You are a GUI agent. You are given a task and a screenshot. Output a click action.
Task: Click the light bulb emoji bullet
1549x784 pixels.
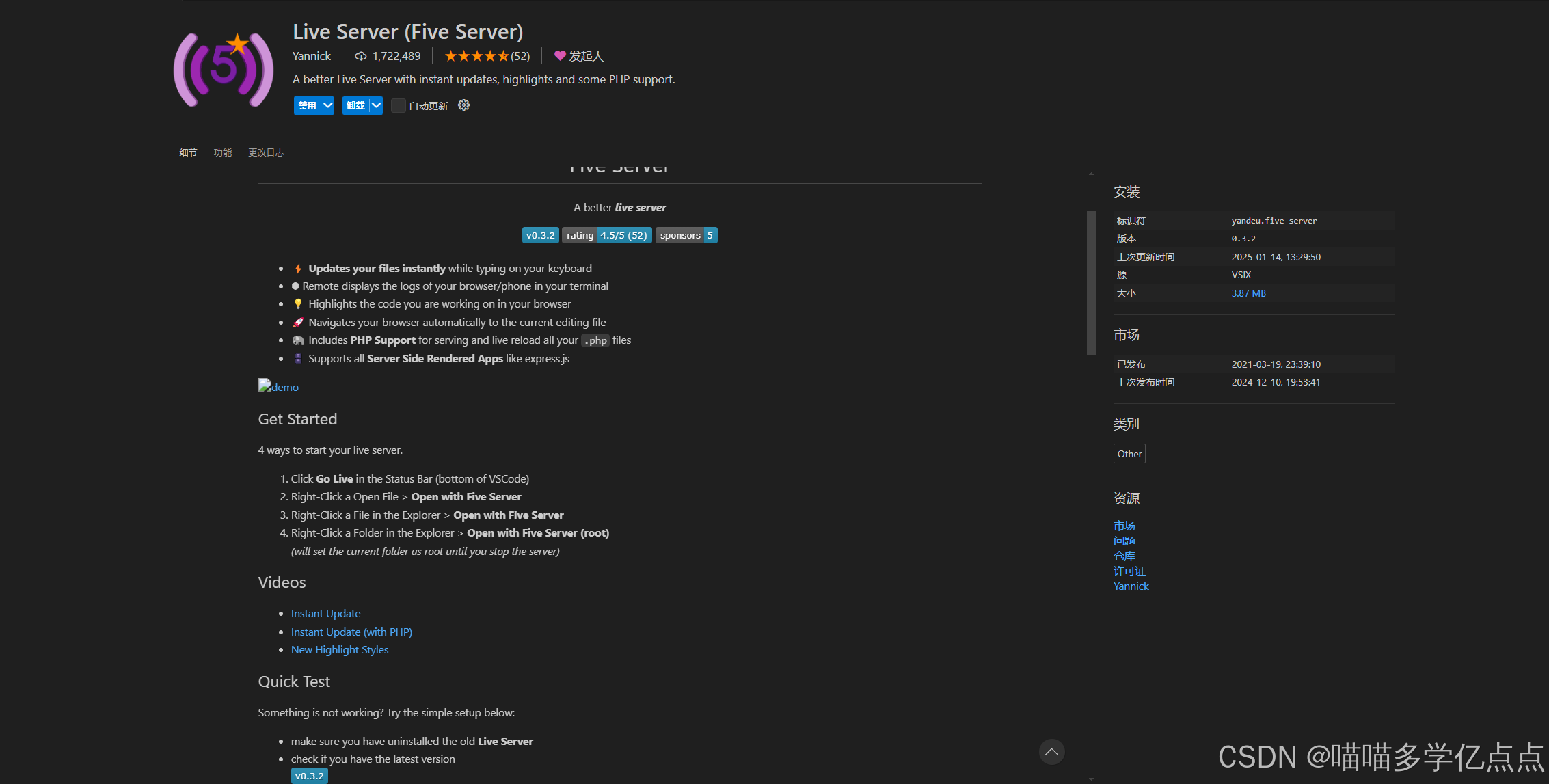[298, 304]
